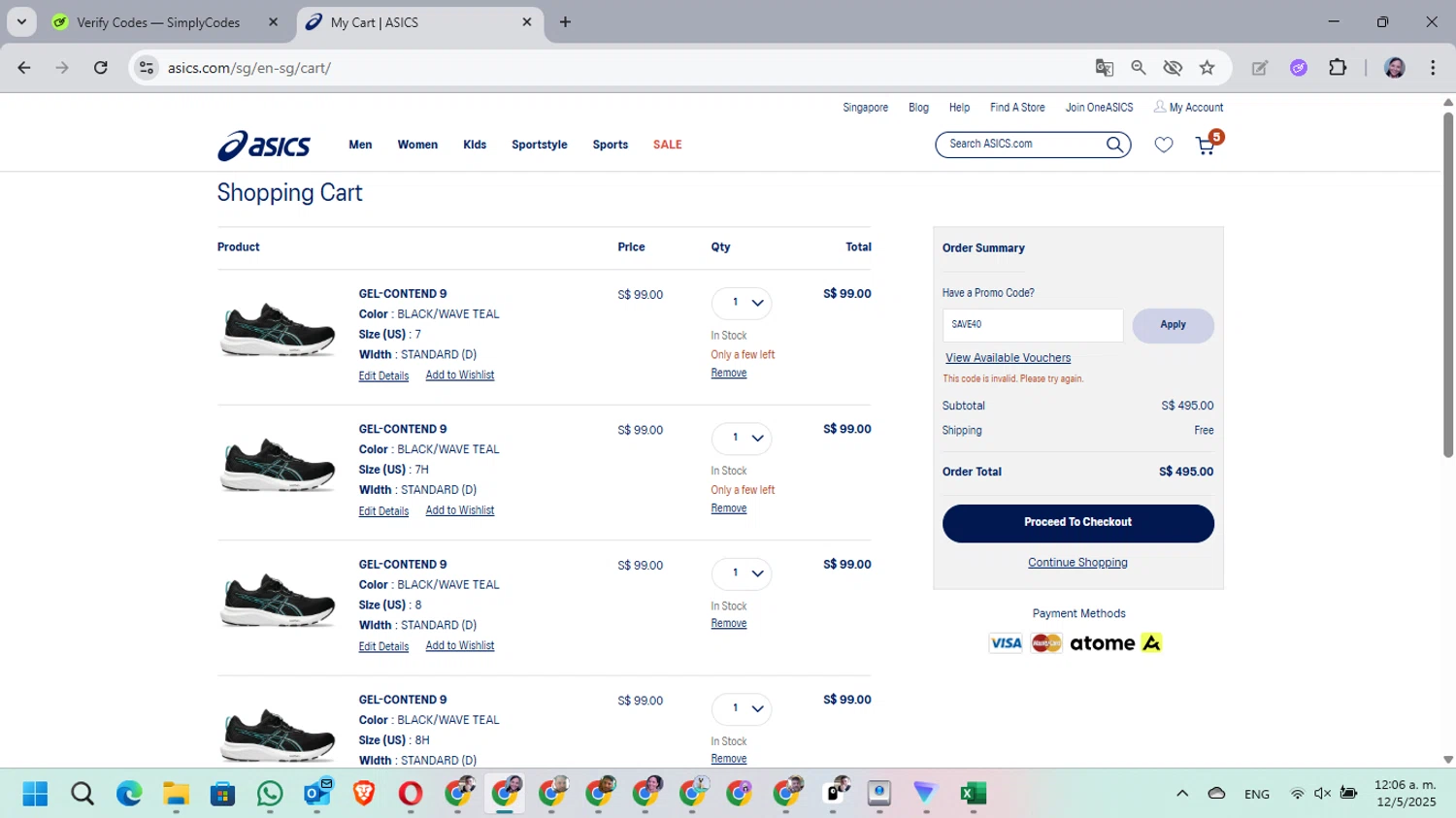Image resolution: width=1456 pixels, height=818 pixels.
Task: Click the crossed-out eye tracking icon
Action: pos(1173,68)
